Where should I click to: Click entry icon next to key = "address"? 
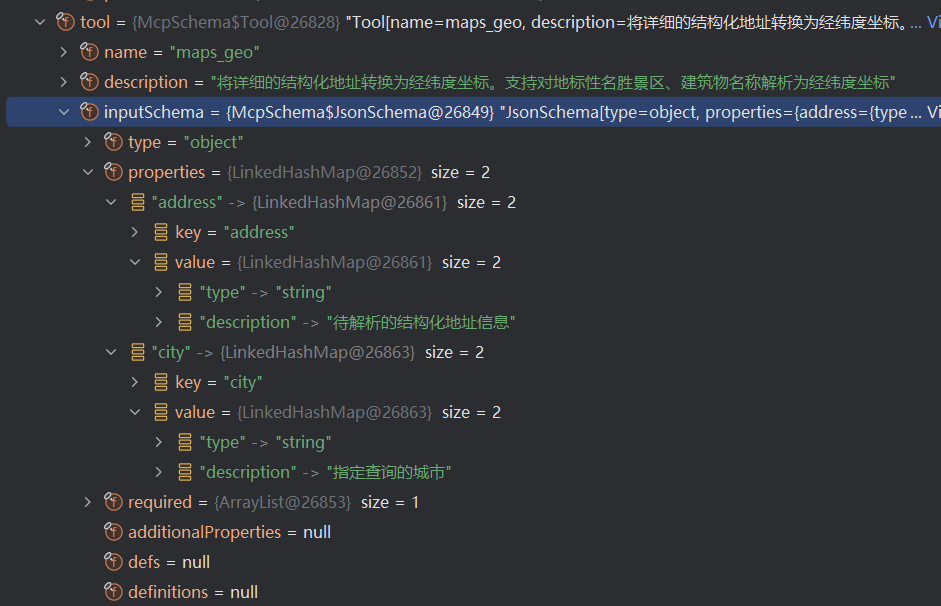tap(161, 232)
